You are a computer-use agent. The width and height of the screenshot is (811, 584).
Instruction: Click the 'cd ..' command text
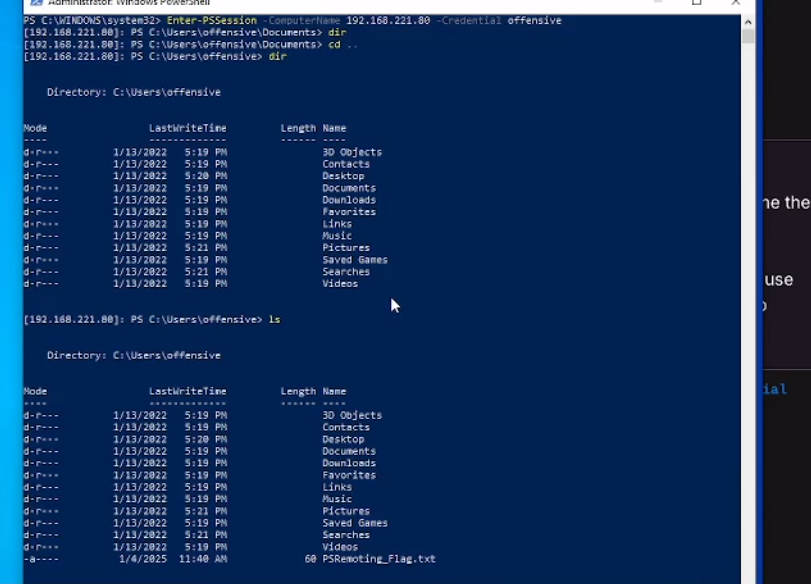[x=342, y=44]
